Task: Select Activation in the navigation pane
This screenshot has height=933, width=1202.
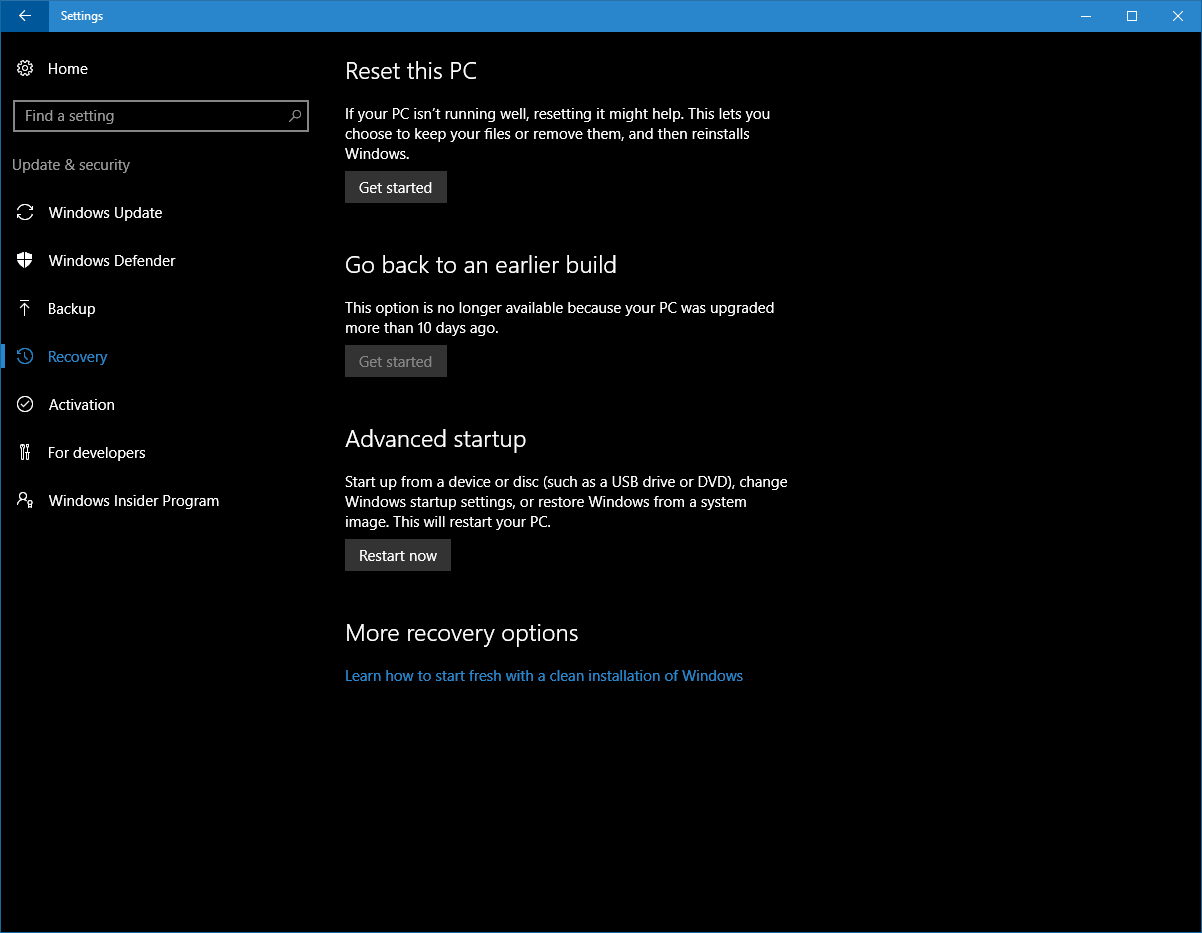Action: pos(80,404)
